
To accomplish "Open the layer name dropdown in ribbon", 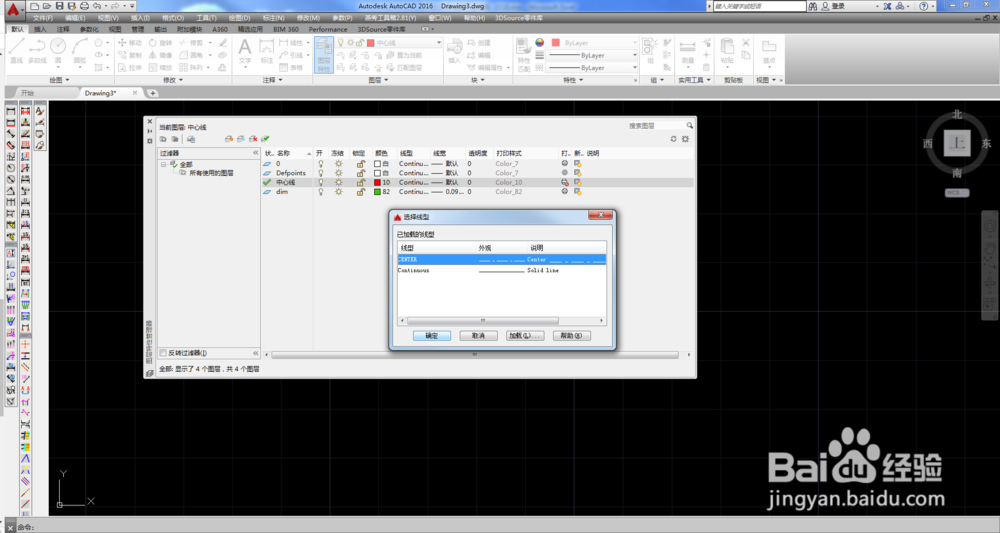I will coord(439,43).
